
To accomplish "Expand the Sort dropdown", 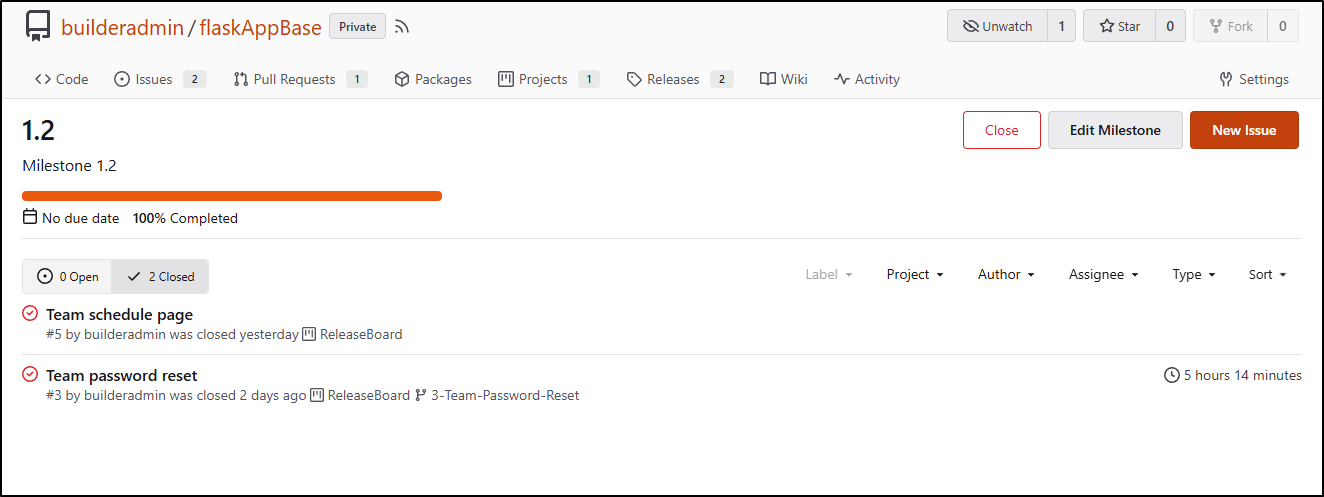I will tap(1267, 274).
